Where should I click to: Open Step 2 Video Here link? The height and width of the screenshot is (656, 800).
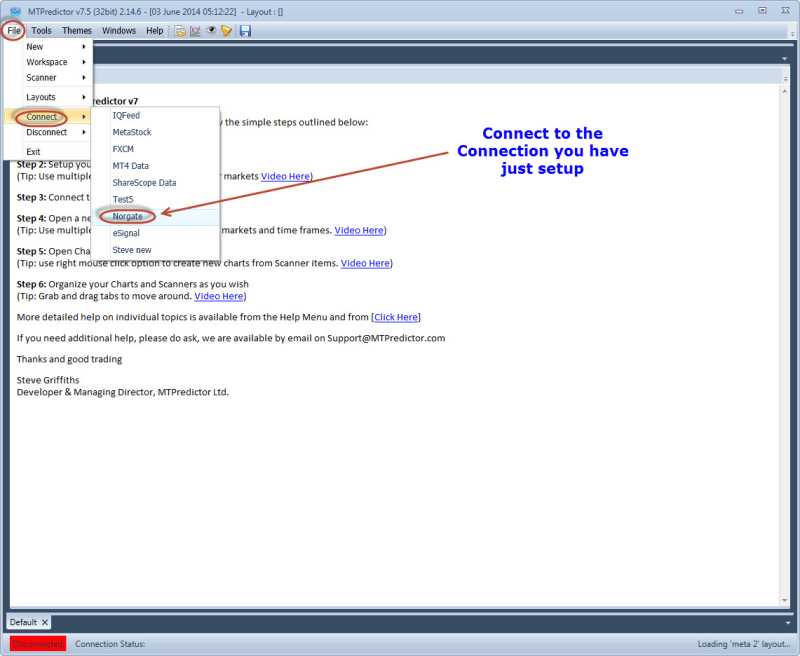pyautogui.click(x=285, y=176)
